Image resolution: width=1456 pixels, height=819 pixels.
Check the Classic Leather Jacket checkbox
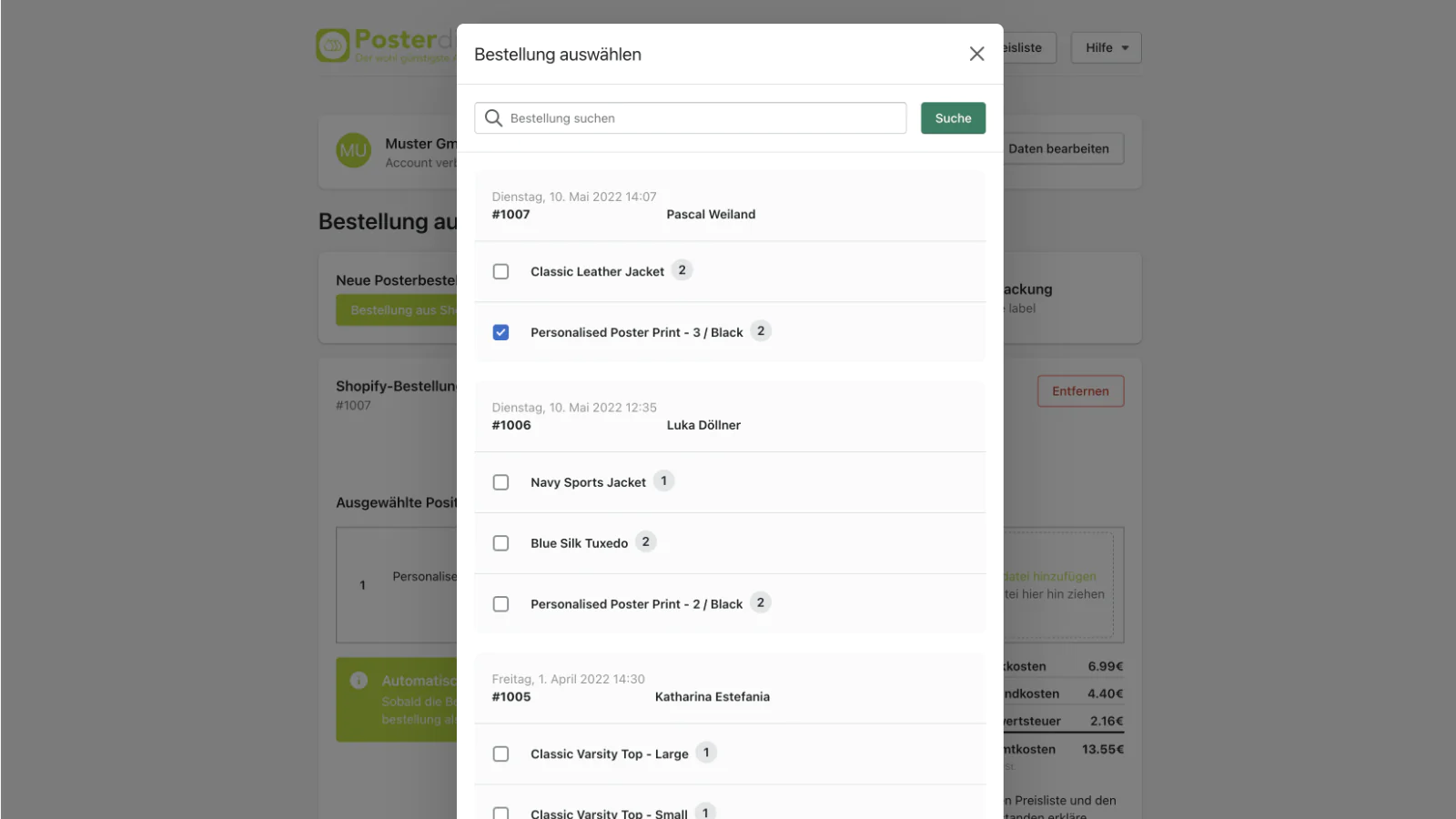[500, 271]
